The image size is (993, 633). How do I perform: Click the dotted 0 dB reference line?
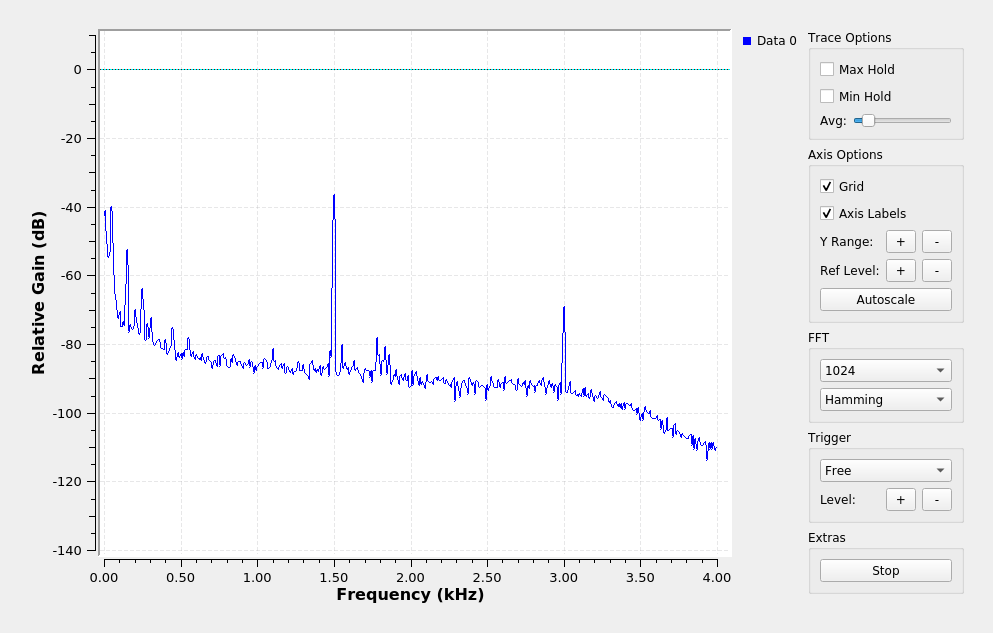[400, 70]
